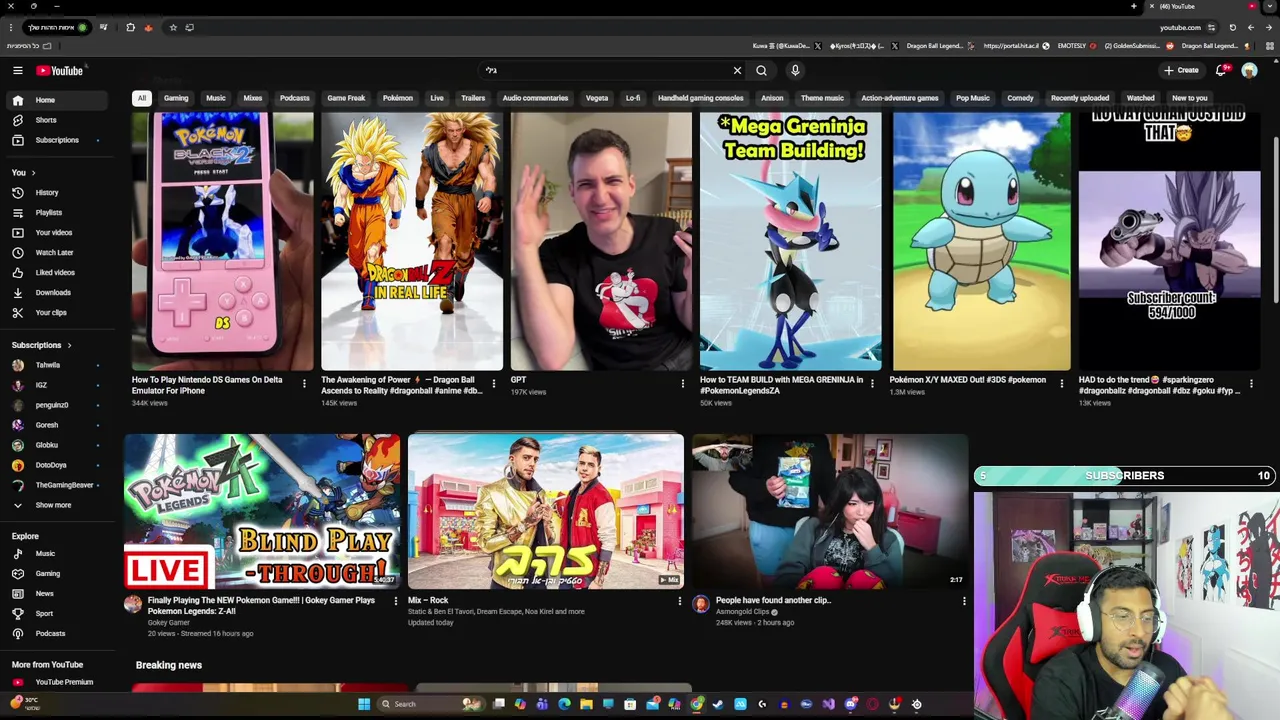Open options for the GPT short
1280x720 pixels.
click(683, 383)
